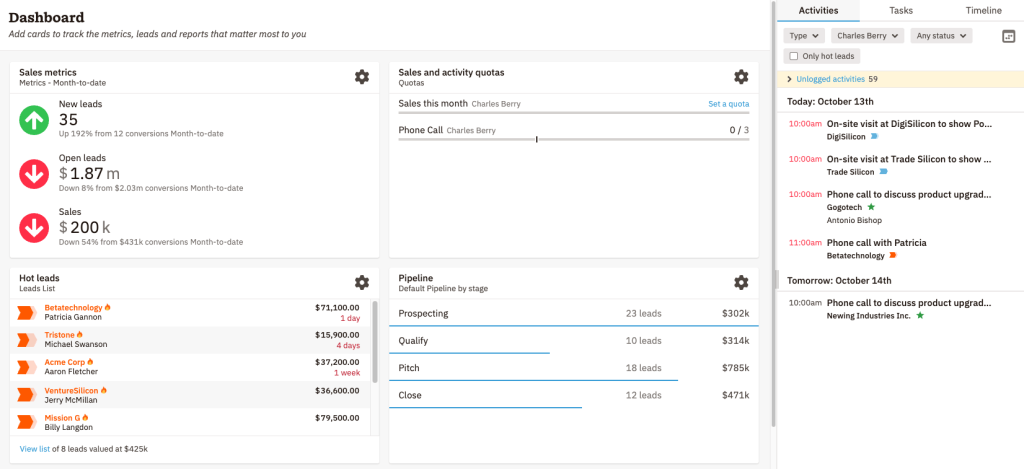Click the orange stage arrow icon for Betatechnology
The image size is (1024, 469).
pos(27,312)
